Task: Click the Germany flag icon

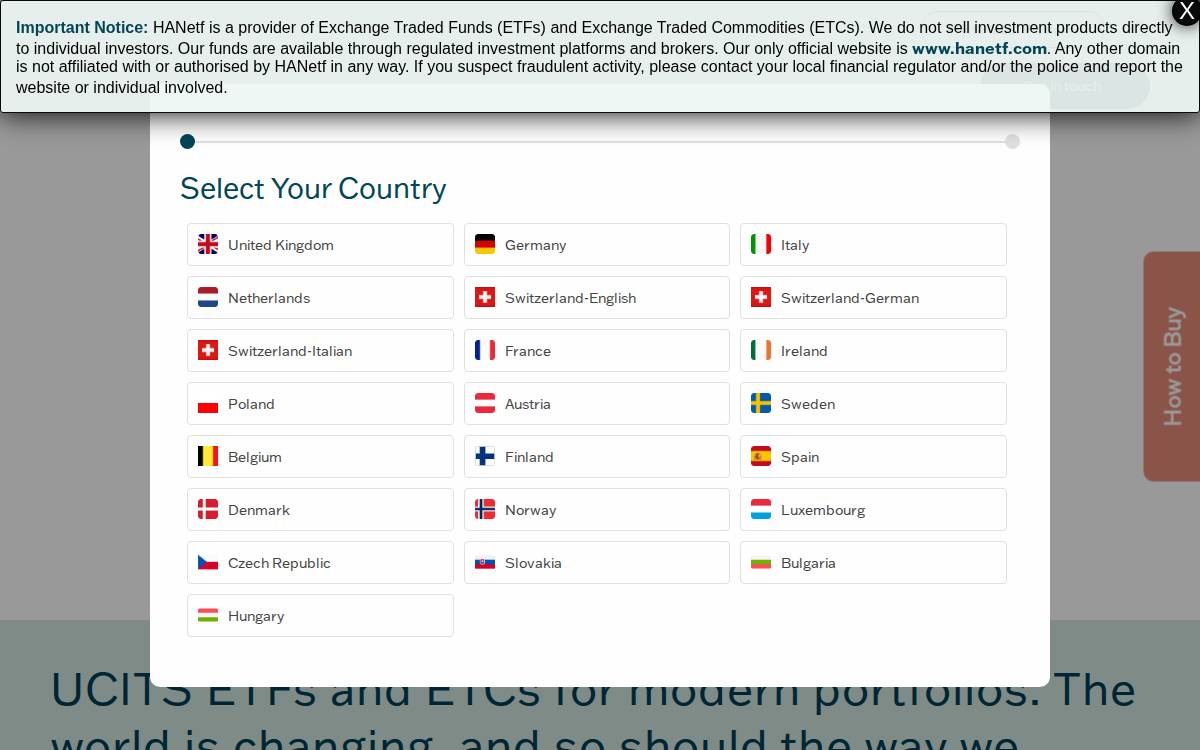Action: [485, 244]
